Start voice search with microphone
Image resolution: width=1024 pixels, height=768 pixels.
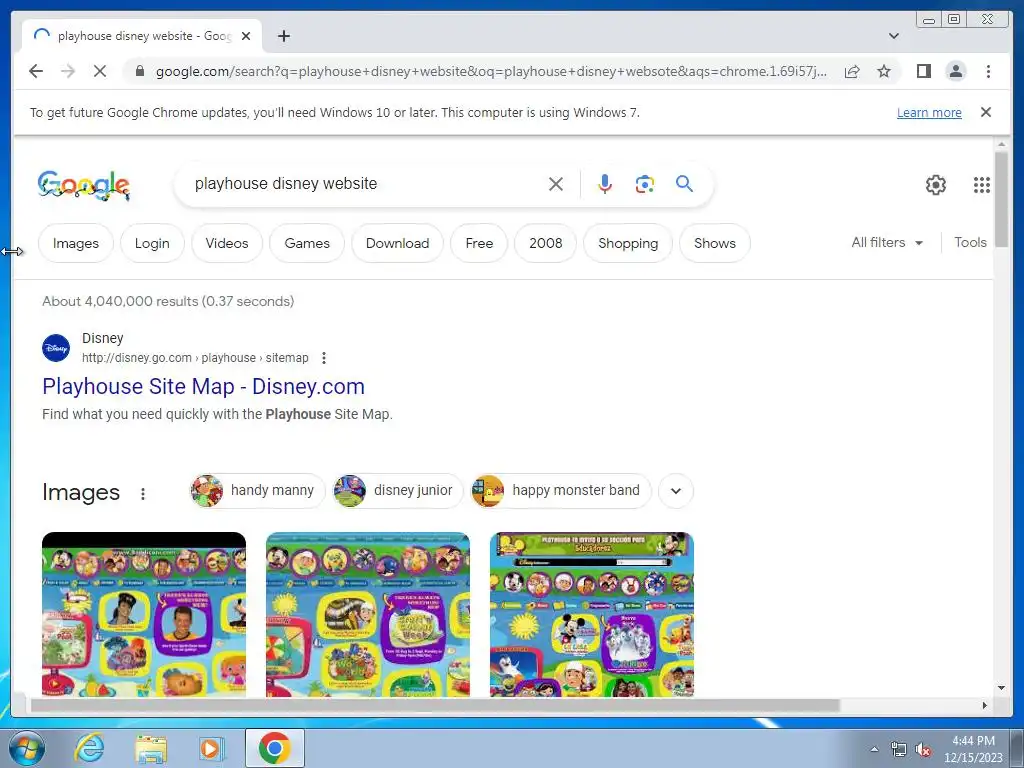605,184
